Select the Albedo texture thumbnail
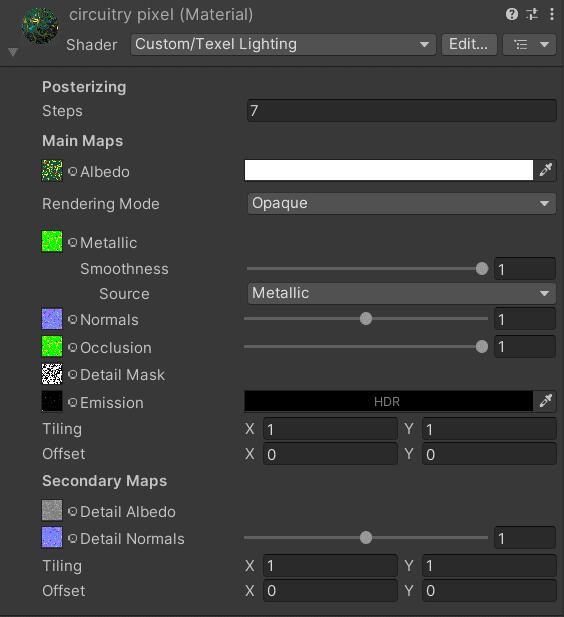Viewport: 564px width, 617px height. [x=52, y=170]
